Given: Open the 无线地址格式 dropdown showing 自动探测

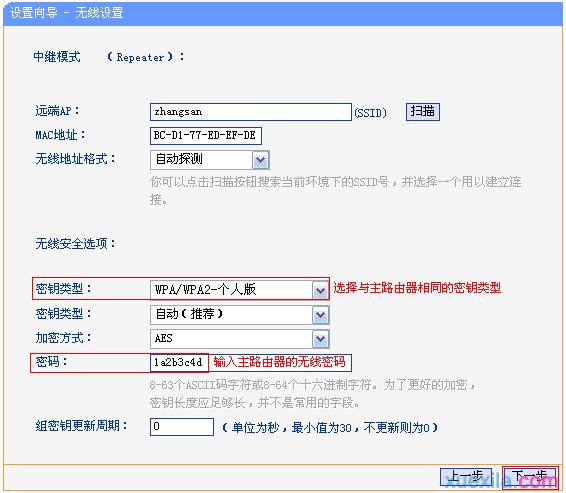Looking at the screenshot, I should click(x=210, y=160).
